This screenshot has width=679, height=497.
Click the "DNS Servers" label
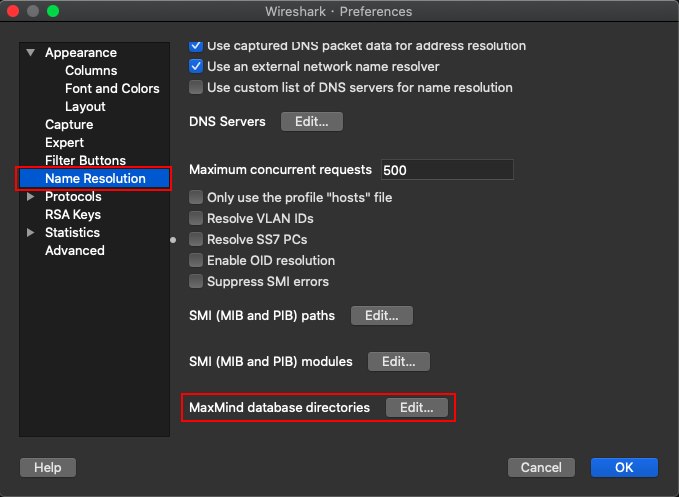[x=227, y=122]
